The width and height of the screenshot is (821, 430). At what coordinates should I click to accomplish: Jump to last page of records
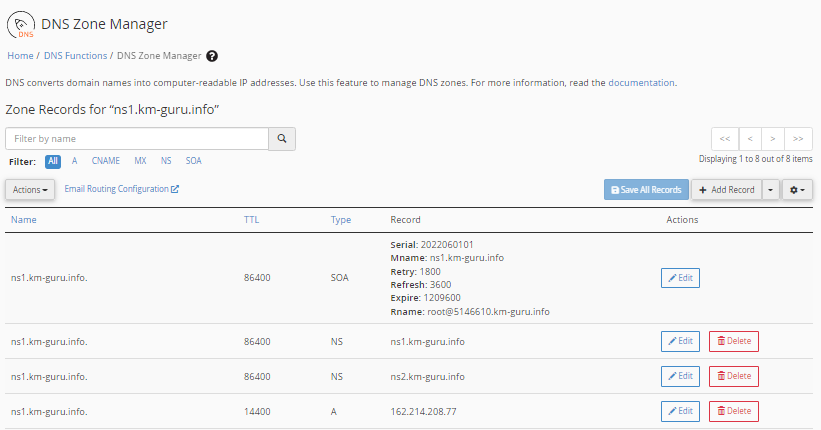coord(798,139)
